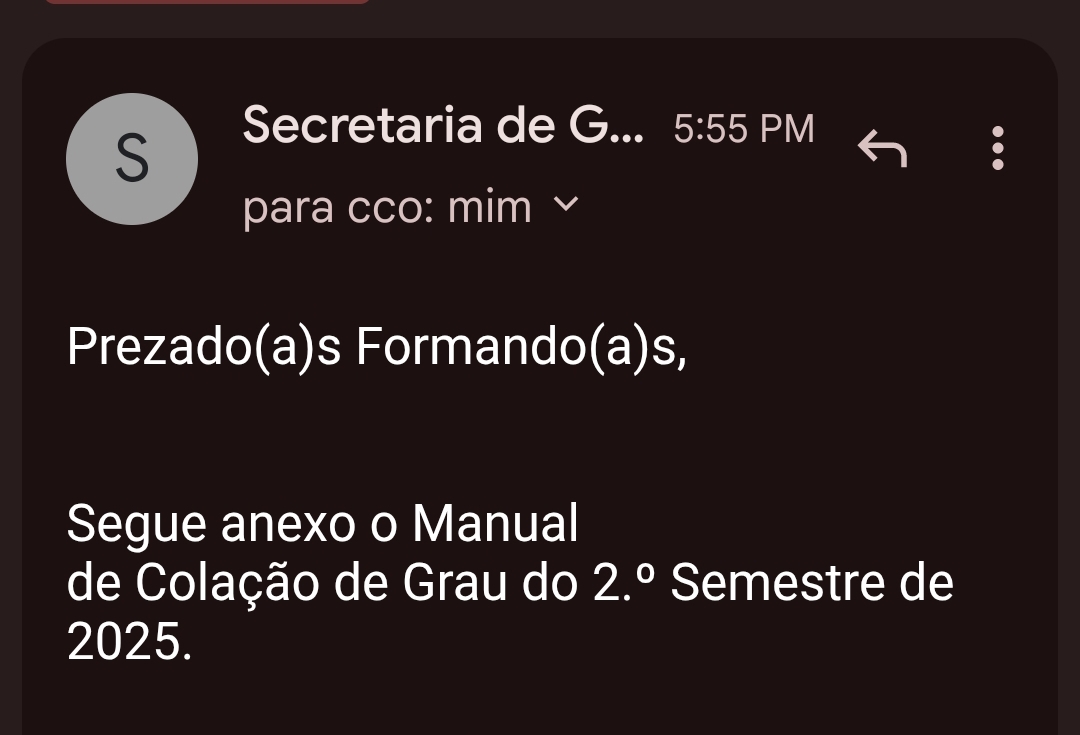Viewport: 1080px width, 735px height.
Task: Open the three-dot more options menu
Action: click(996, 149)
